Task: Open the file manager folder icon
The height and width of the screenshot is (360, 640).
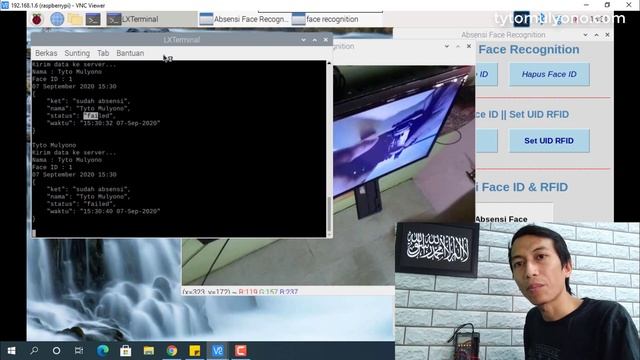Action: [75, 19]
